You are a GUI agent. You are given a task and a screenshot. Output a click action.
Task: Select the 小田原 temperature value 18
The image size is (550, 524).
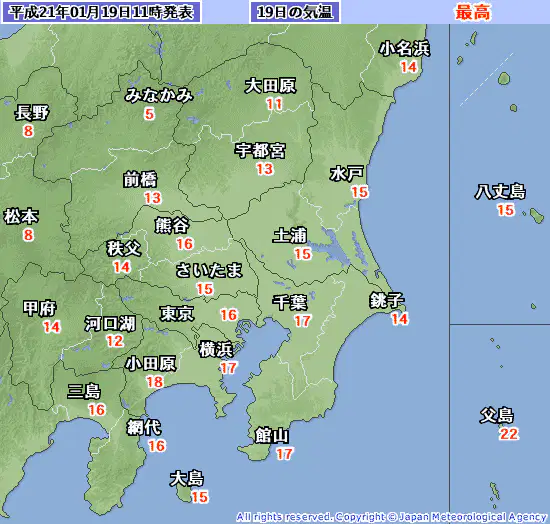click(155, 382)
